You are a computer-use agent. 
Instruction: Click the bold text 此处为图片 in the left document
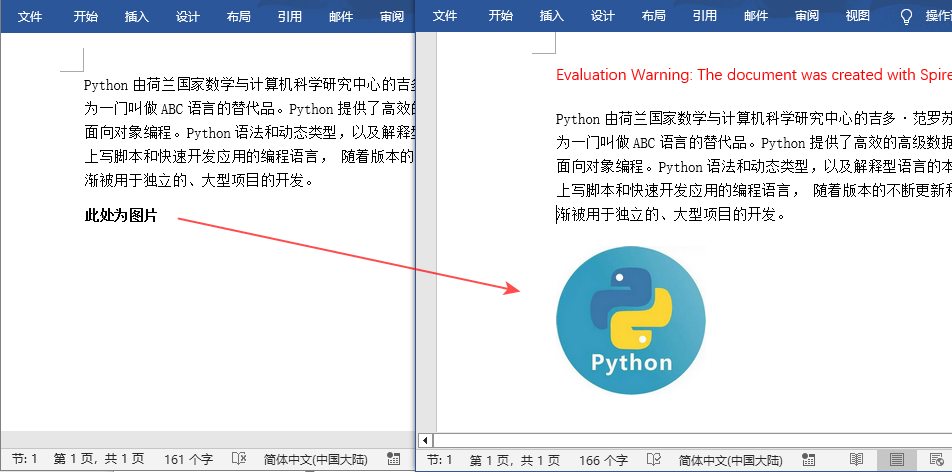120,216
